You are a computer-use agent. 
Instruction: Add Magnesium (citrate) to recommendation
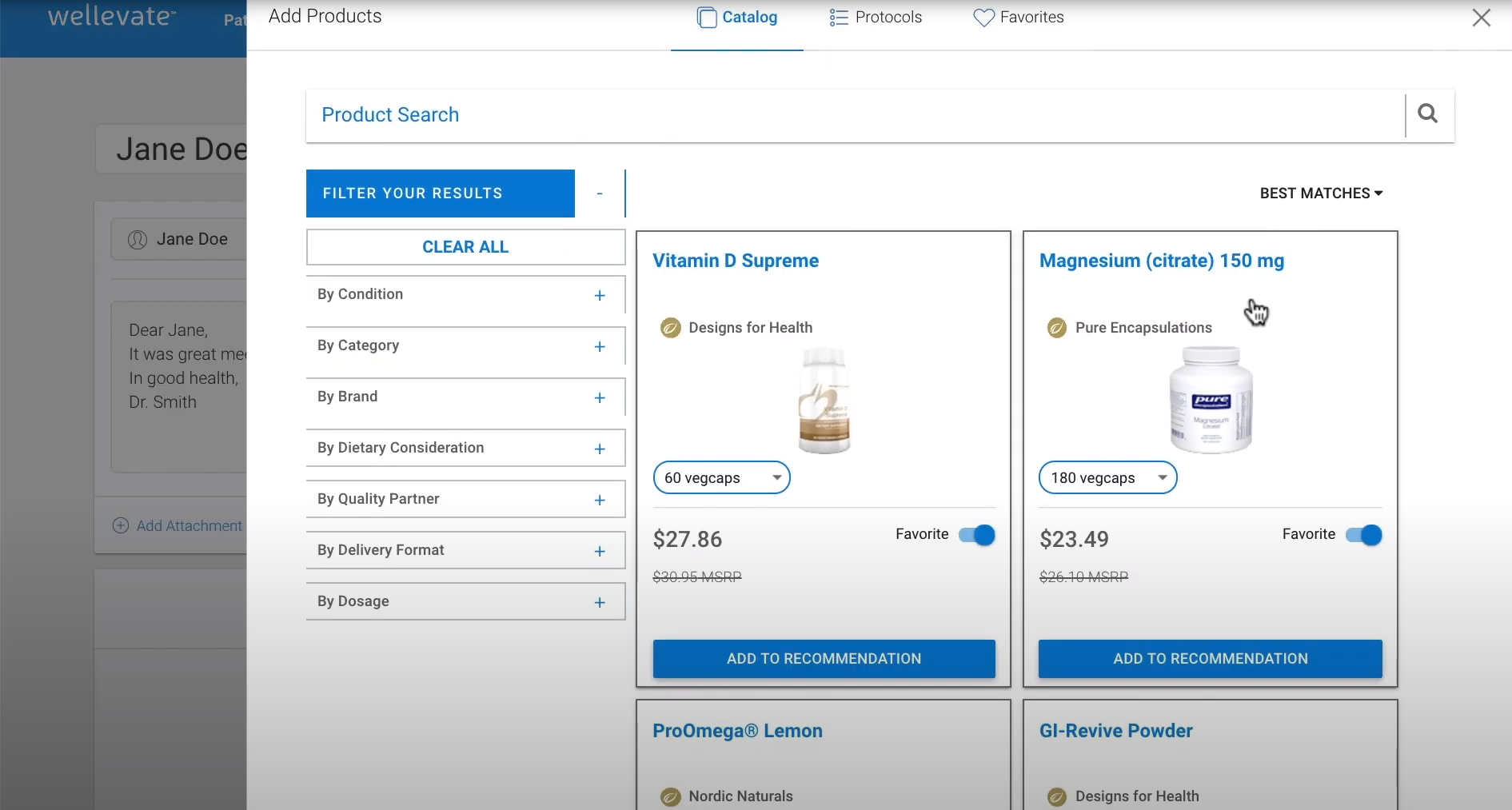point(1211,659)
